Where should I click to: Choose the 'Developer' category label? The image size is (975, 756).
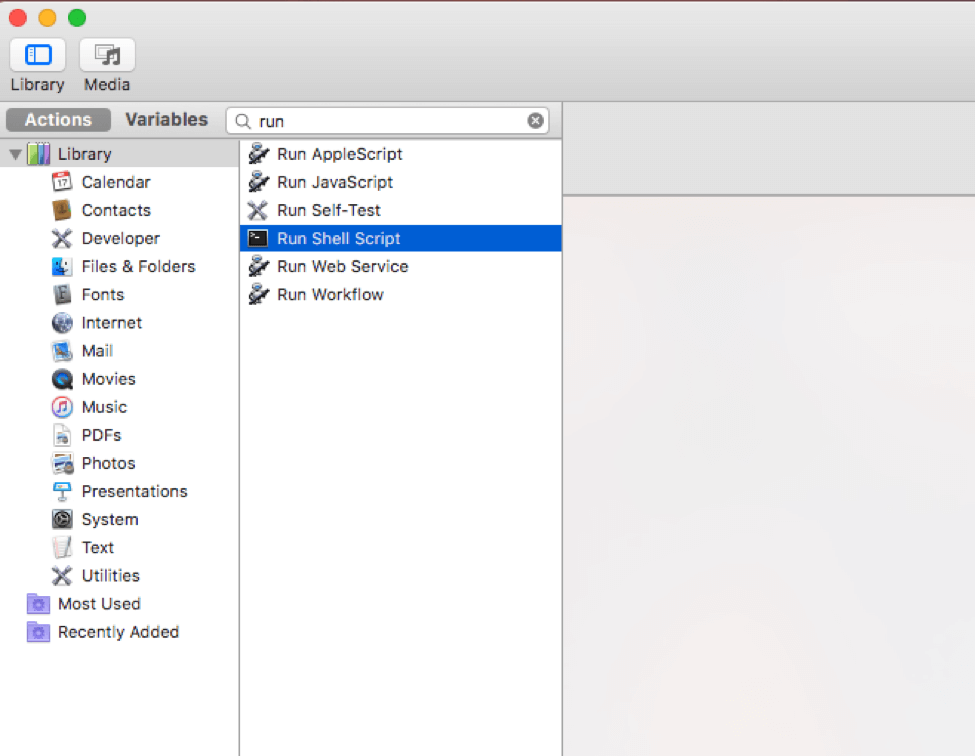[x=121, y=239]
